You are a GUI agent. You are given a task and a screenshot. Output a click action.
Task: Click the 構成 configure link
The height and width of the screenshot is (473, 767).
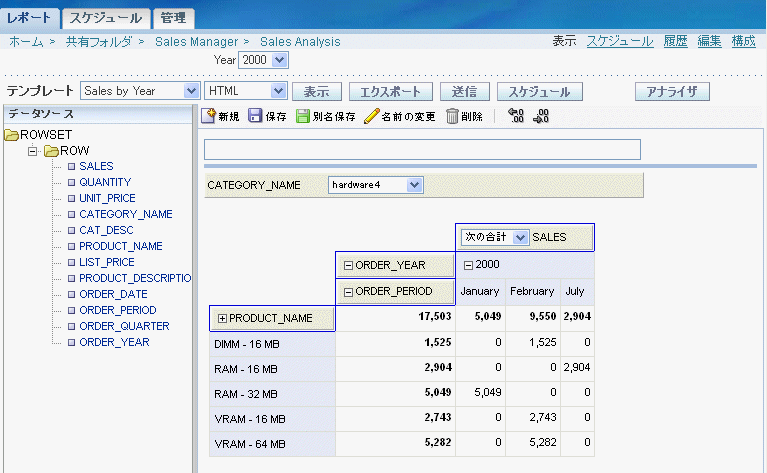tap(744, 41)
